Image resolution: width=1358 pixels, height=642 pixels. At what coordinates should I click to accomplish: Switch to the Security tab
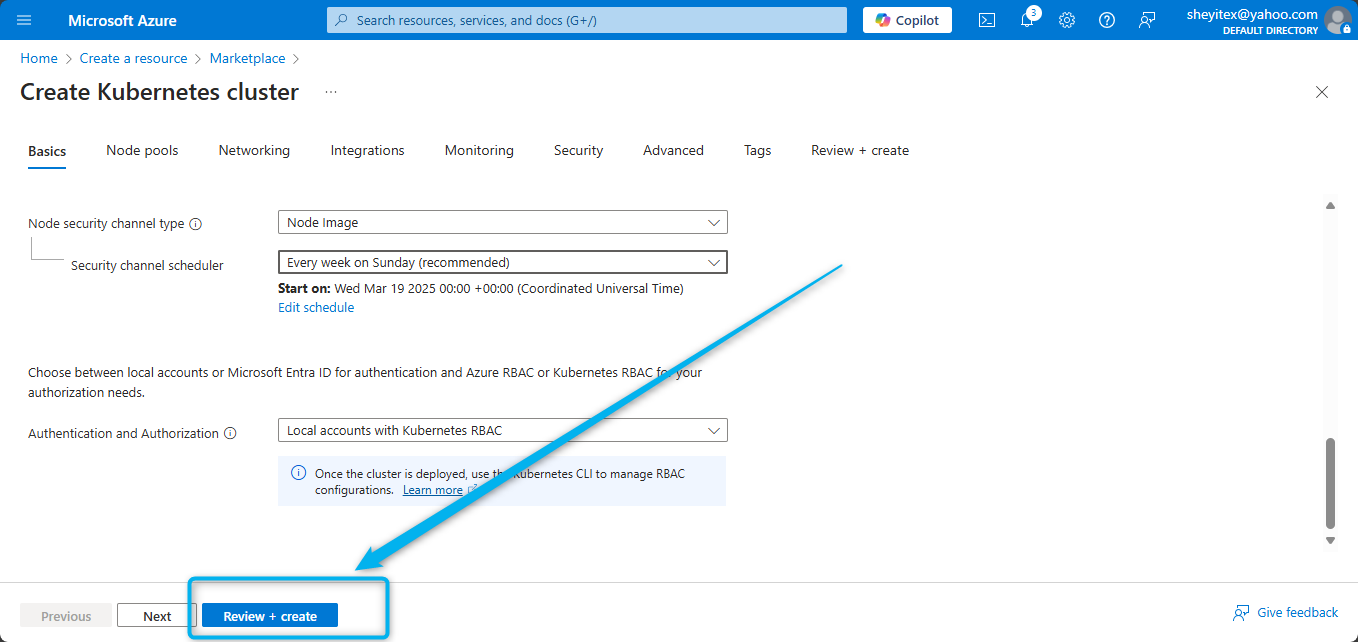coord(578,151)
